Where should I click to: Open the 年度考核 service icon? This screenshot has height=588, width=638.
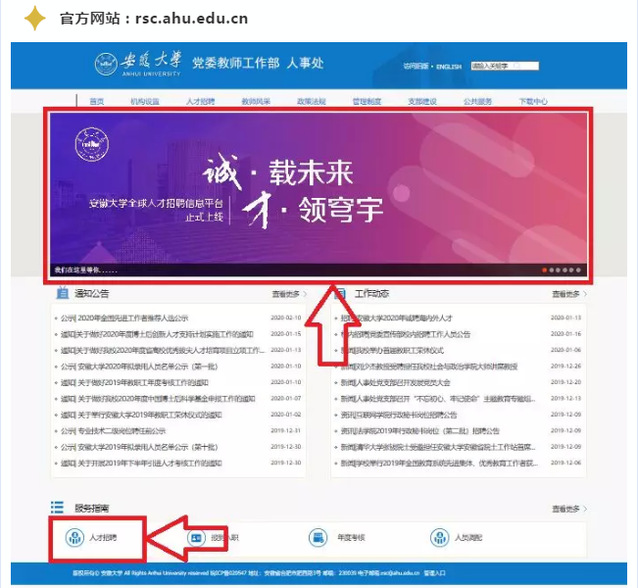click(318, 538)
